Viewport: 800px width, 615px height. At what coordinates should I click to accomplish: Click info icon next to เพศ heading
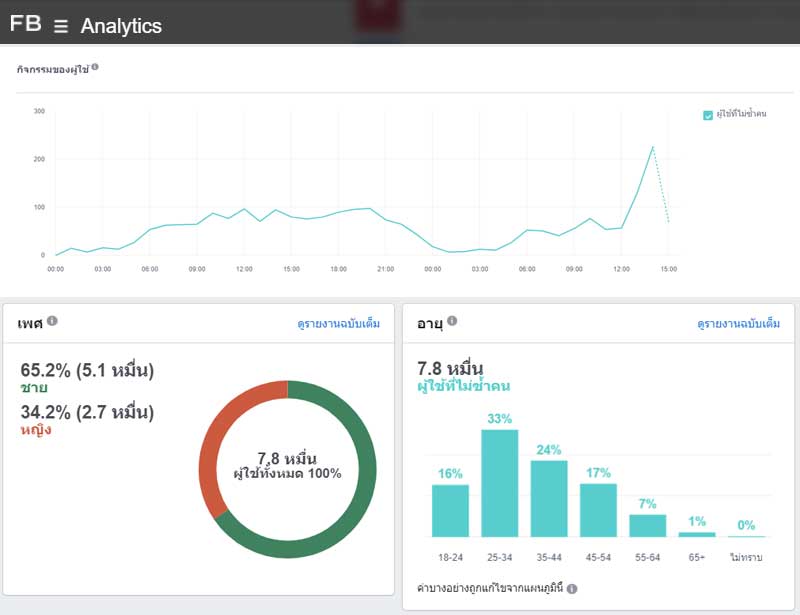[x=52, y=321]
